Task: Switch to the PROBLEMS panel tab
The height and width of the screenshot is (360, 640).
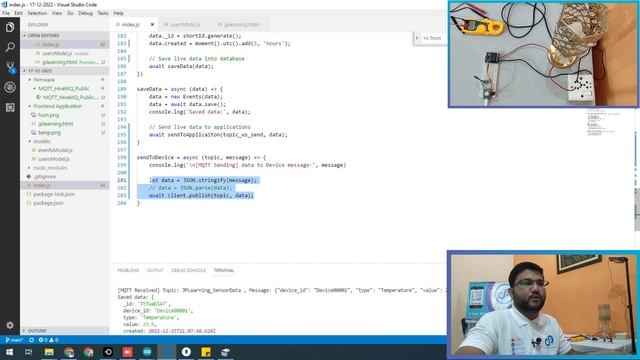Action: (128, 270)
